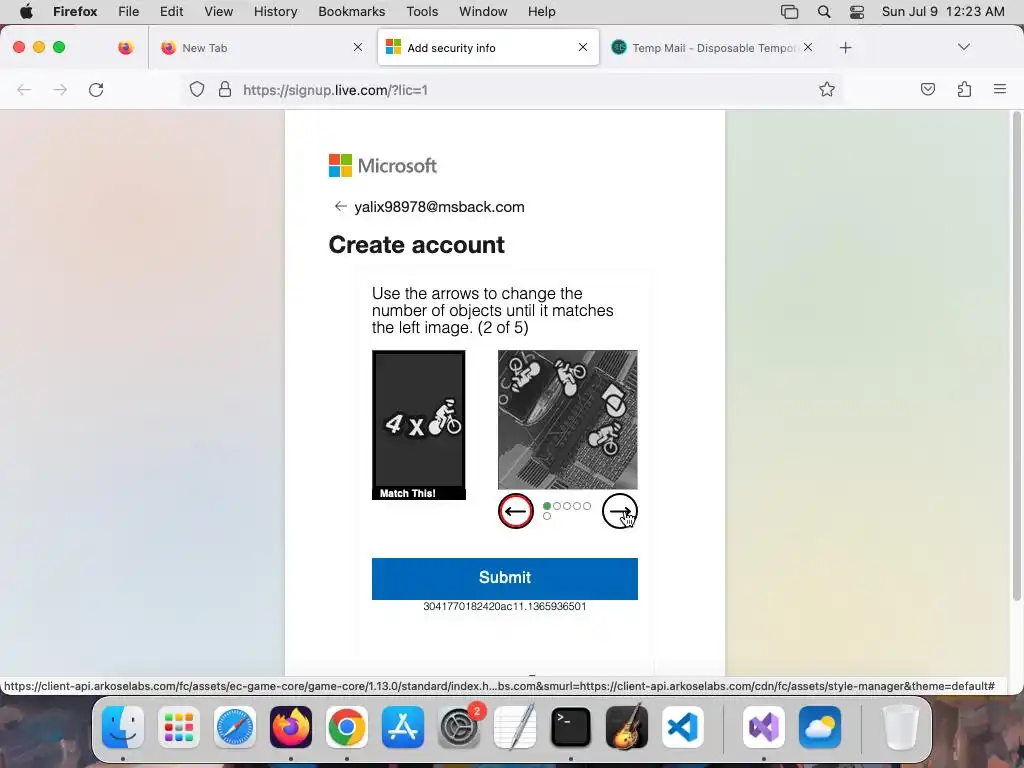Go forward to the next page
The width and height of the screenshot is (1024, 768).
click(x=60, y=89)
